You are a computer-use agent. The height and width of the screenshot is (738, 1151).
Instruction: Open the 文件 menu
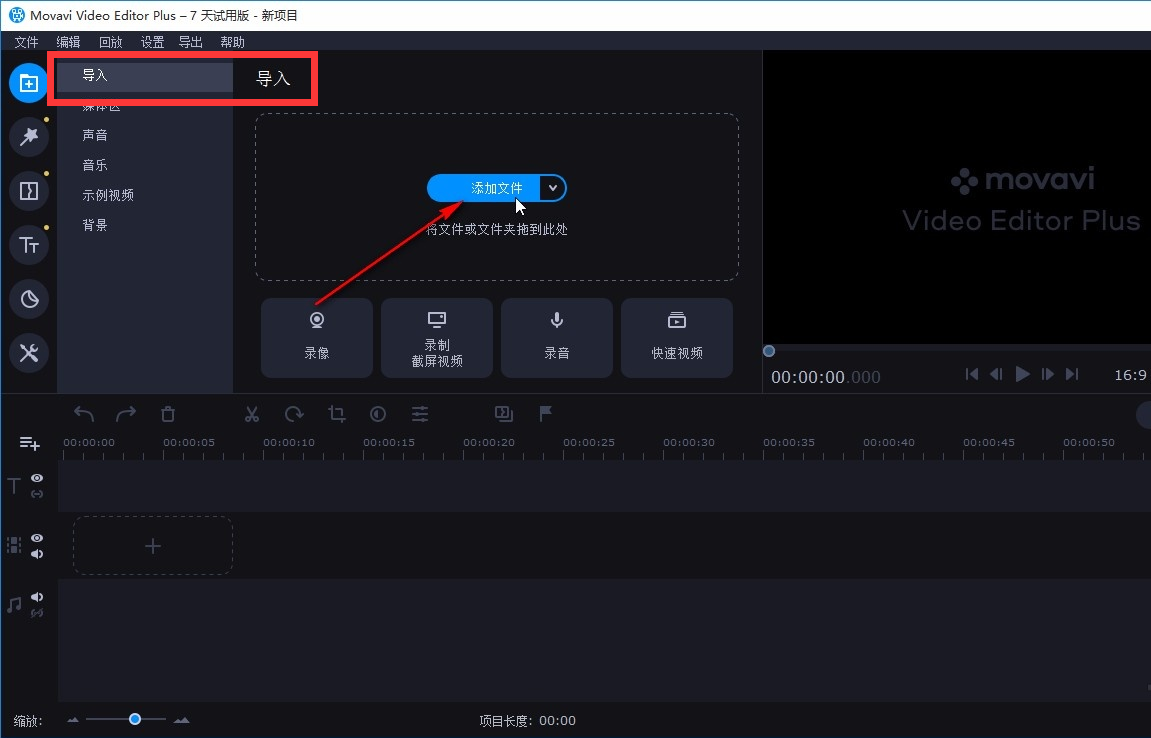(x=26, y=42)
